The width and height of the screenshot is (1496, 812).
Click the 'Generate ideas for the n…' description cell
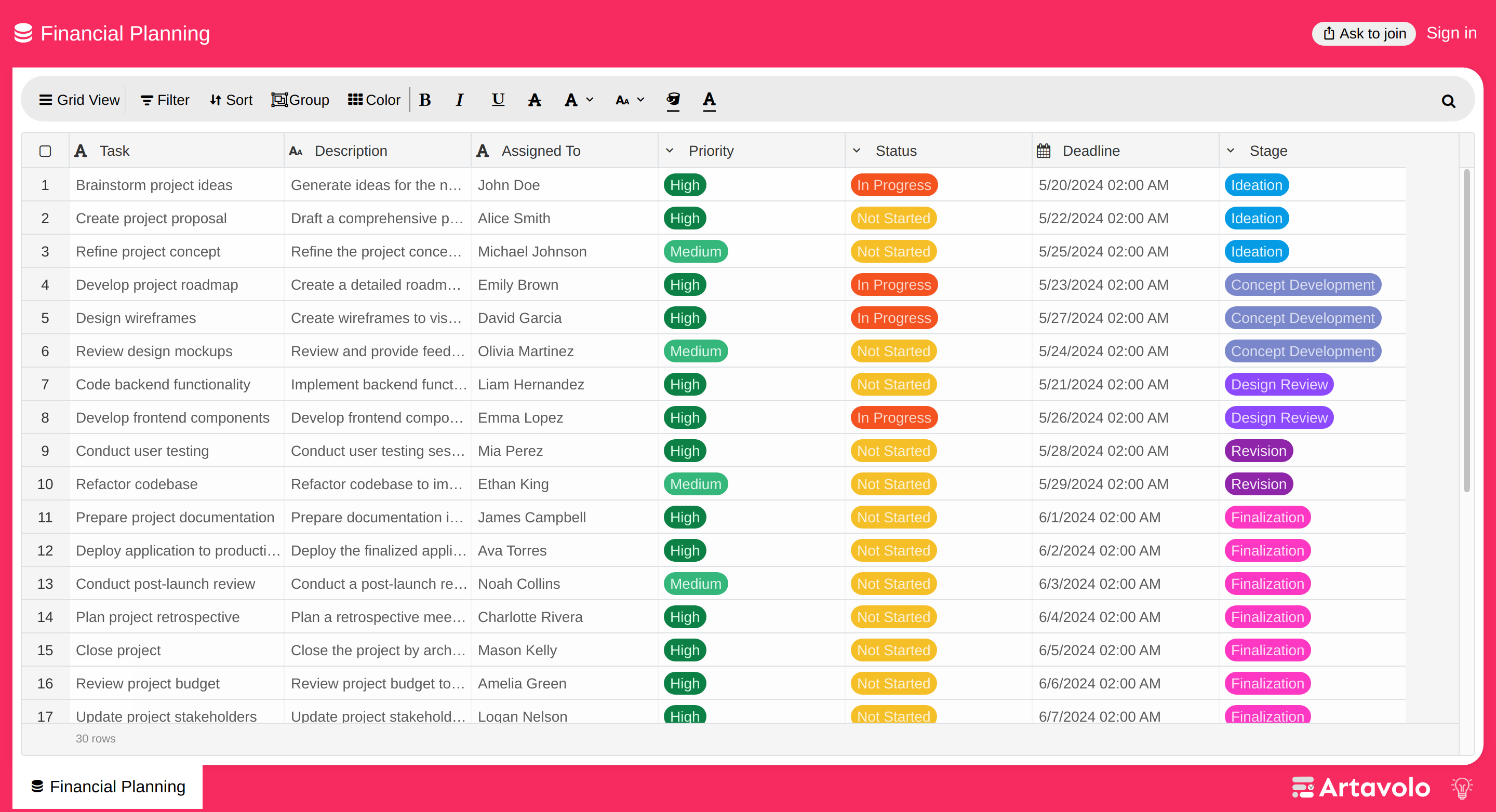(378, 185)
